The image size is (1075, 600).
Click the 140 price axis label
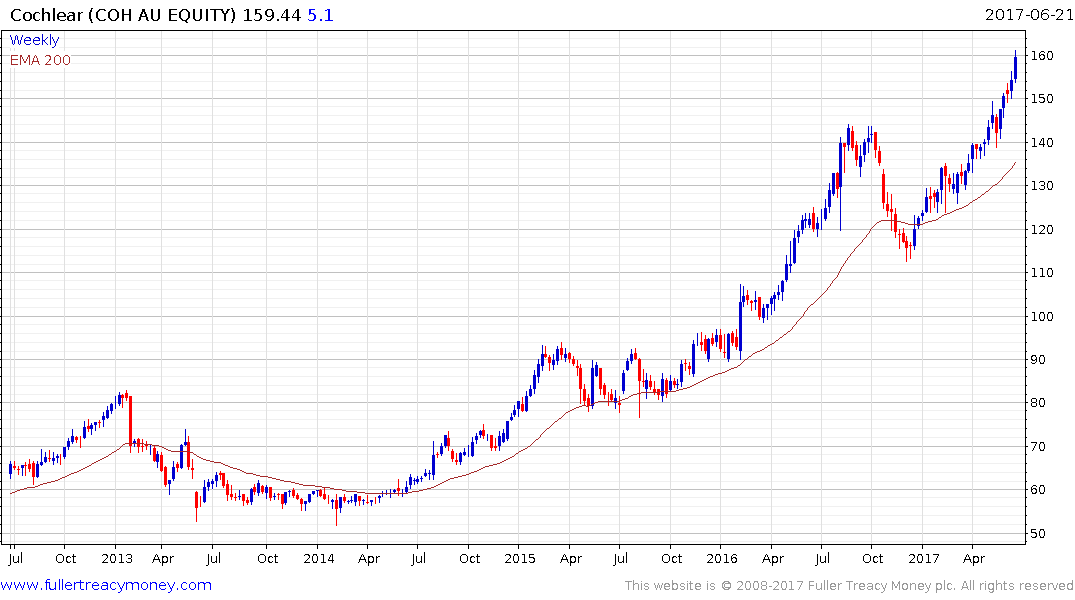click(x=1042, y=143)
